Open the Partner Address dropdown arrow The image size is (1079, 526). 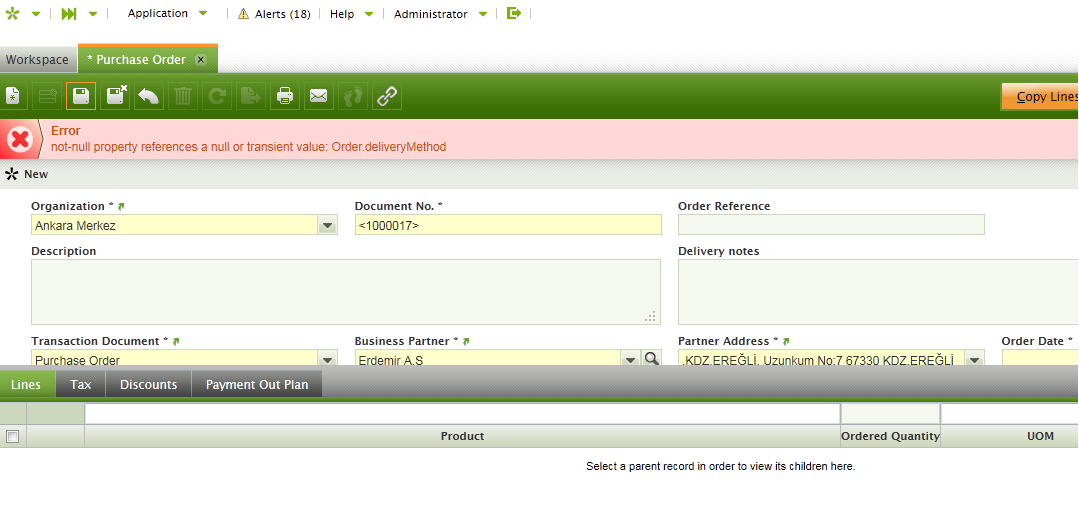[x=974, y=359]
